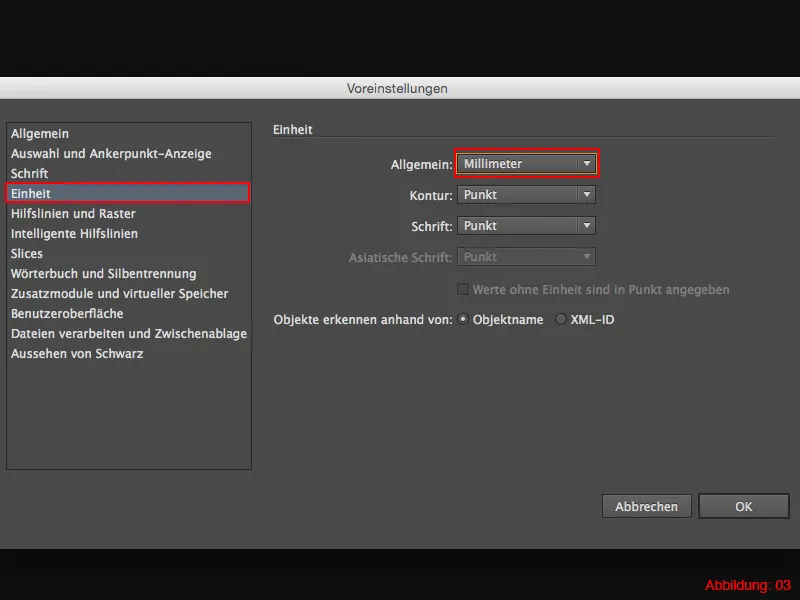Select the Einheit category
Viewport: 800px width, 600px height.
tap(129, 193)
